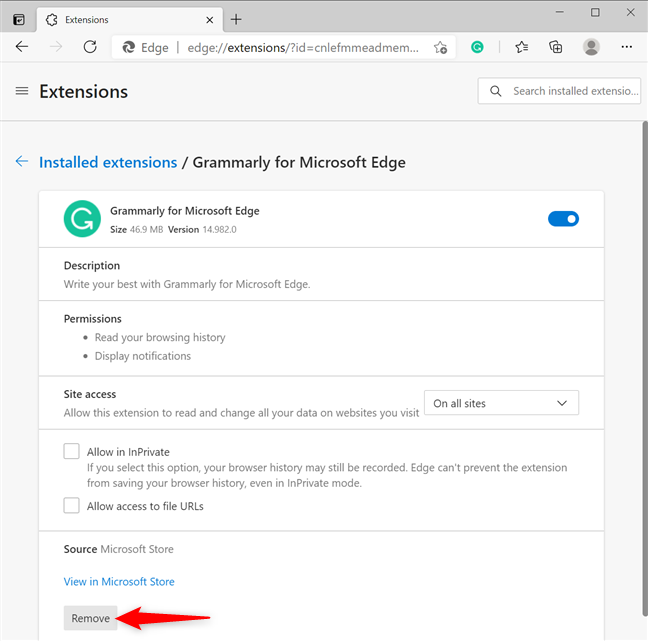Open the Favorites list icon
The width and height of the screenshot is (648, 641).
[522, 47]
